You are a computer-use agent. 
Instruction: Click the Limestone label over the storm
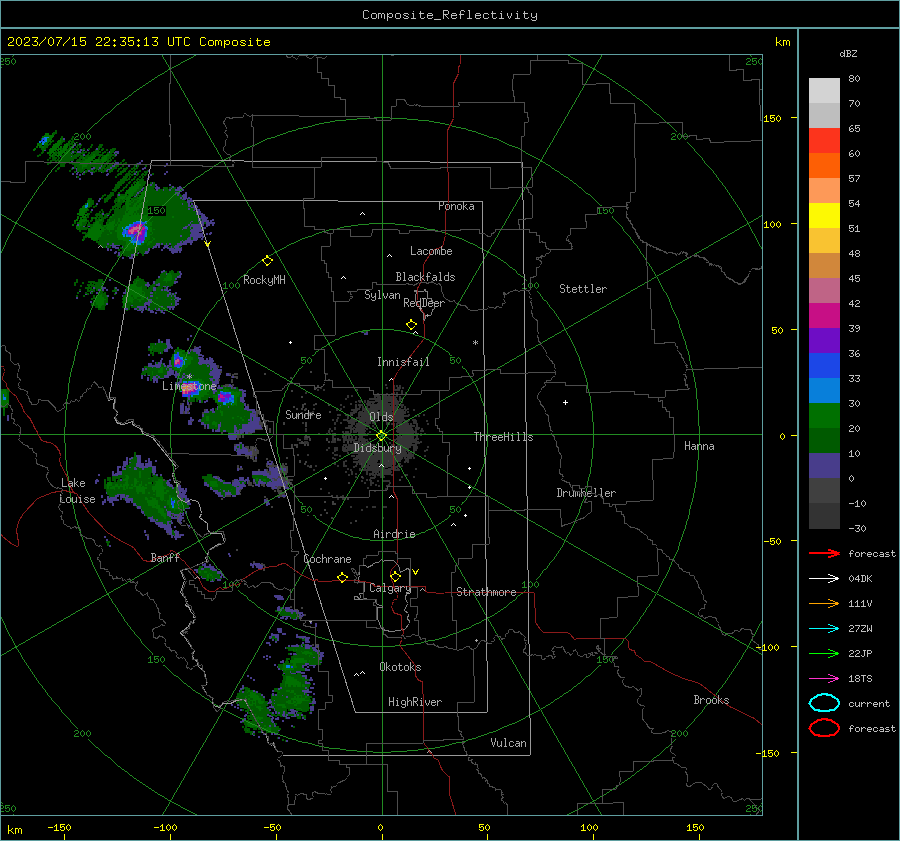click(x=189, y=386)
